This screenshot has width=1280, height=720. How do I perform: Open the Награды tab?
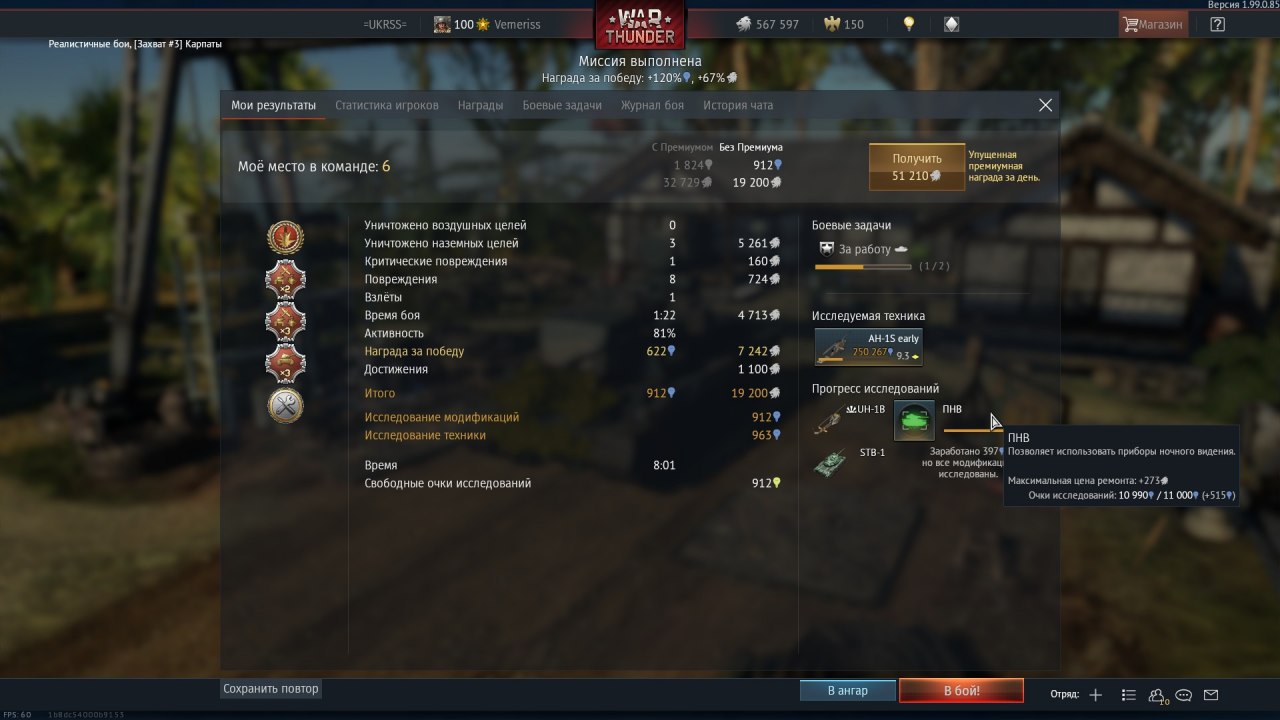click(480, 105)
